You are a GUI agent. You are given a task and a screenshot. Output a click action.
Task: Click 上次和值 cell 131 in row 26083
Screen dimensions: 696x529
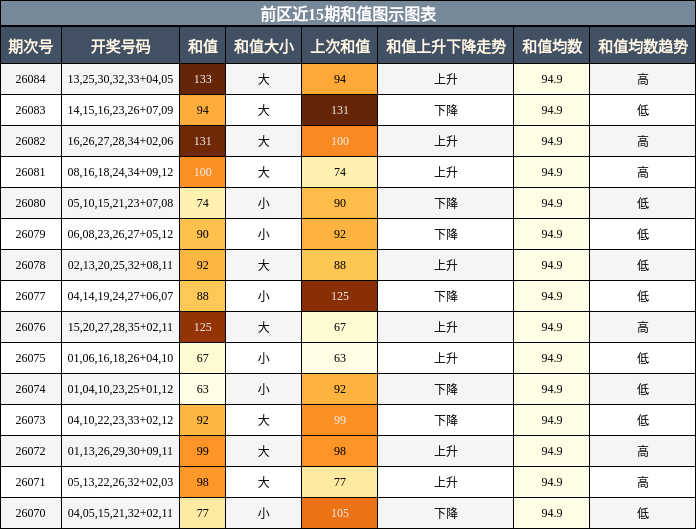340,110
